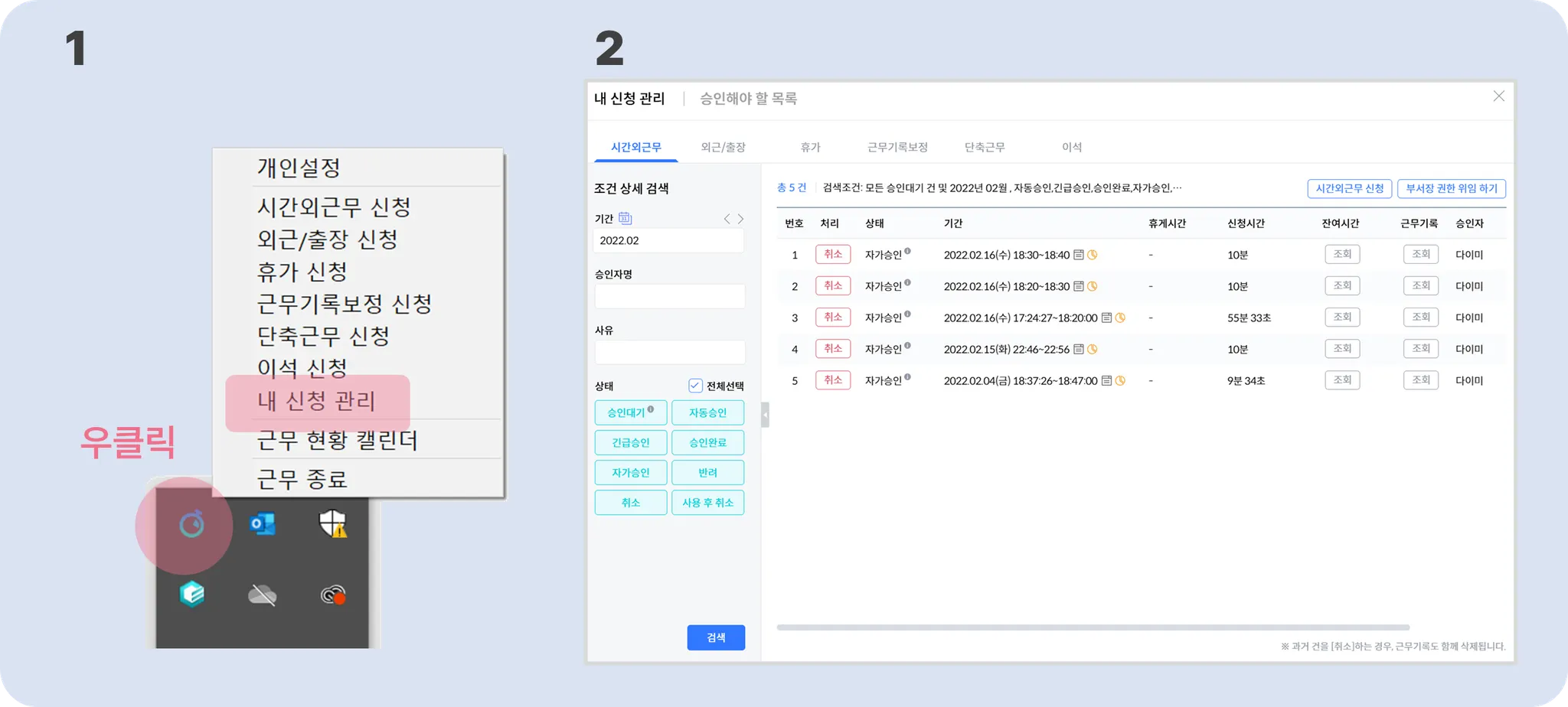Open the Outlook tray icon
This screenshot has width=1568, height=707.
click(263, 524)
